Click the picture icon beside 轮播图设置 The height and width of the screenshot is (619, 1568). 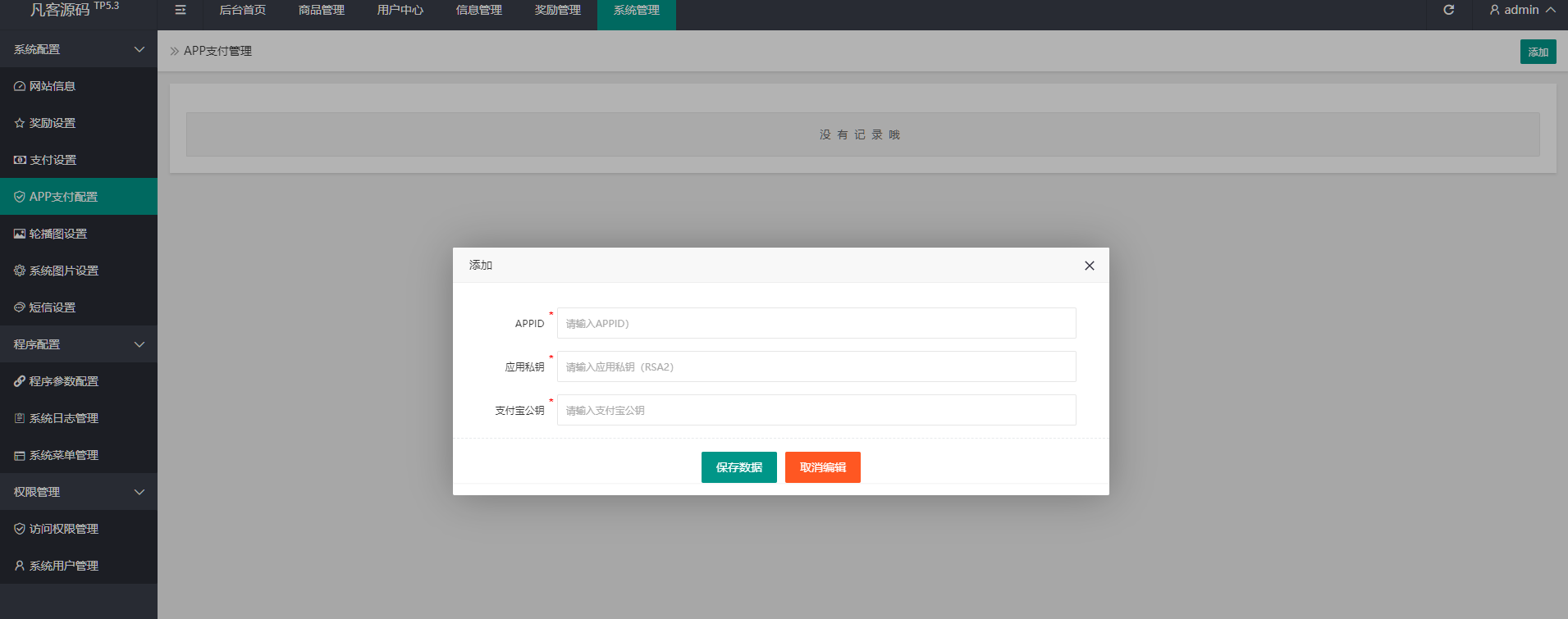20,234
